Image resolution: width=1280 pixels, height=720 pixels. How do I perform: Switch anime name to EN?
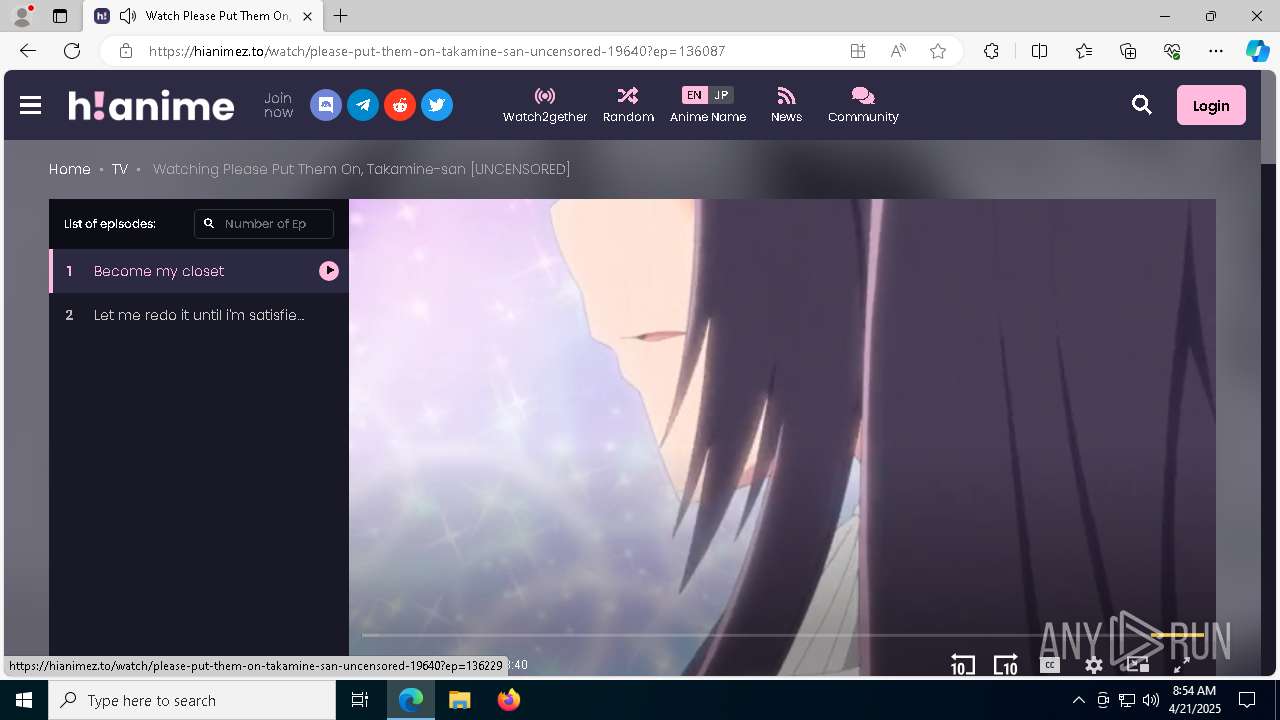tap(694, 95)
